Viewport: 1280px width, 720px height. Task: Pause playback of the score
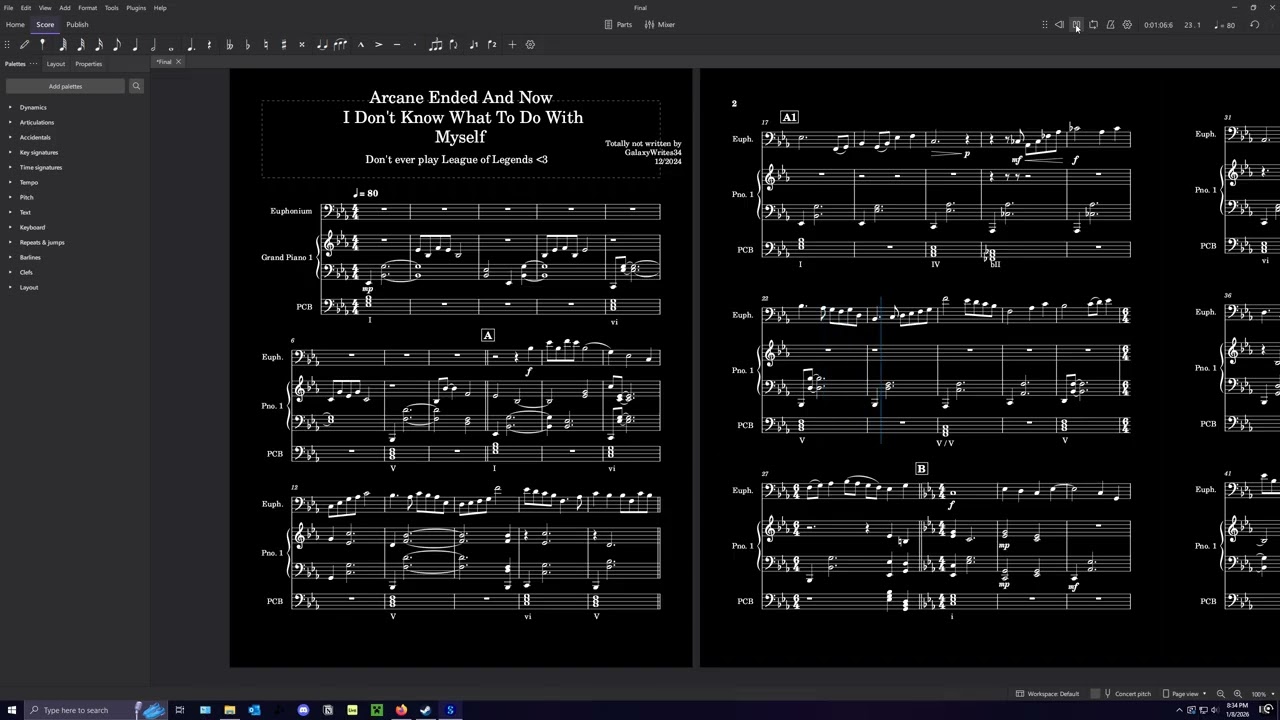(x=1076, y=25)
